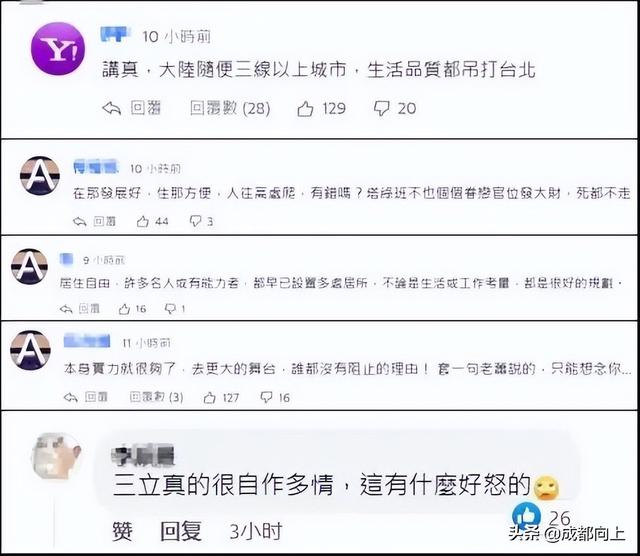Image resolution: width=640 pixels, height=556 pixels.
Task: Expand the 回覆數 (3) replies thread
Action: pos(156,397)
